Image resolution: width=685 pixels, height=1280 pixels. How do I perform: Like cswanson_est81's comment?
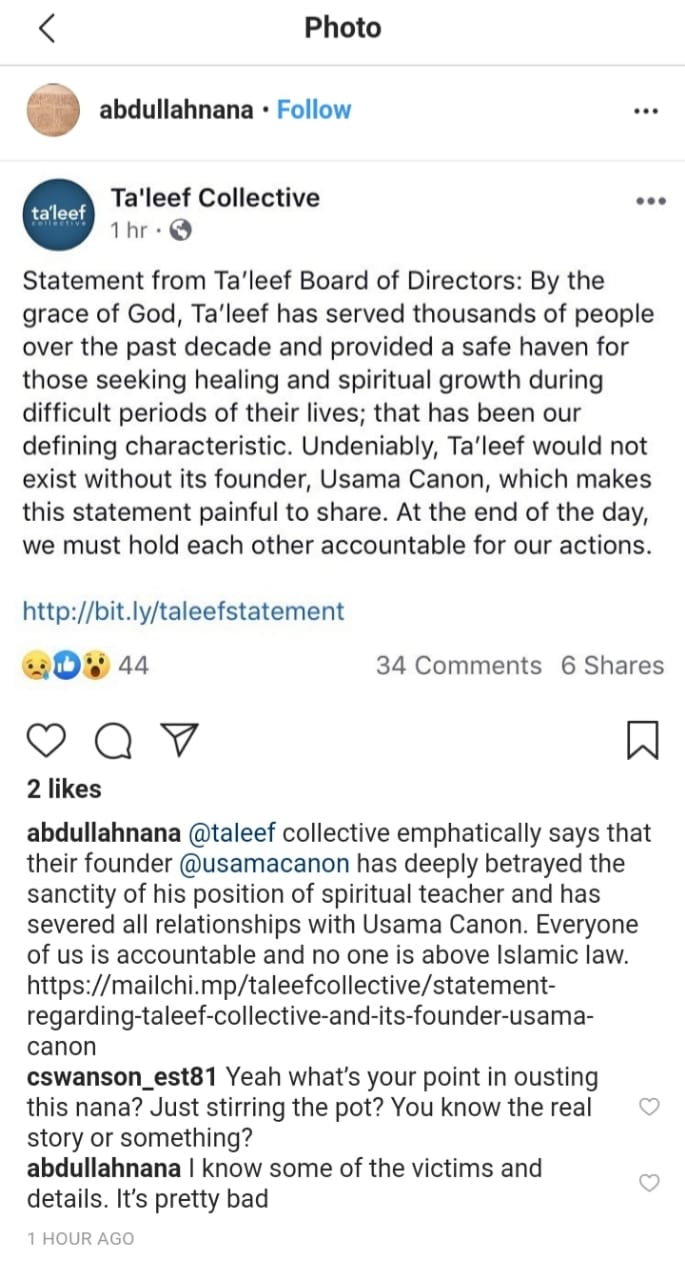649,1107
